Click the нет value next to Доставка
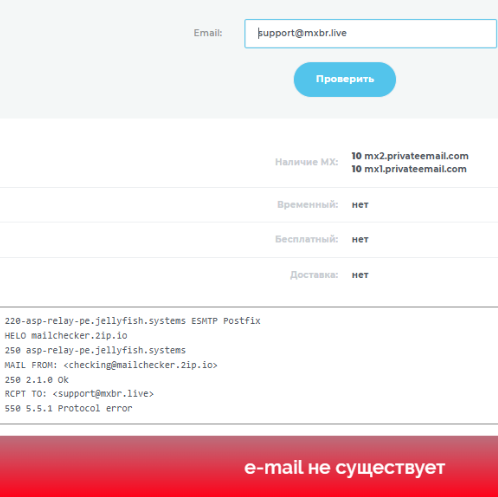The image size is (498, 497). pos(360,275)
